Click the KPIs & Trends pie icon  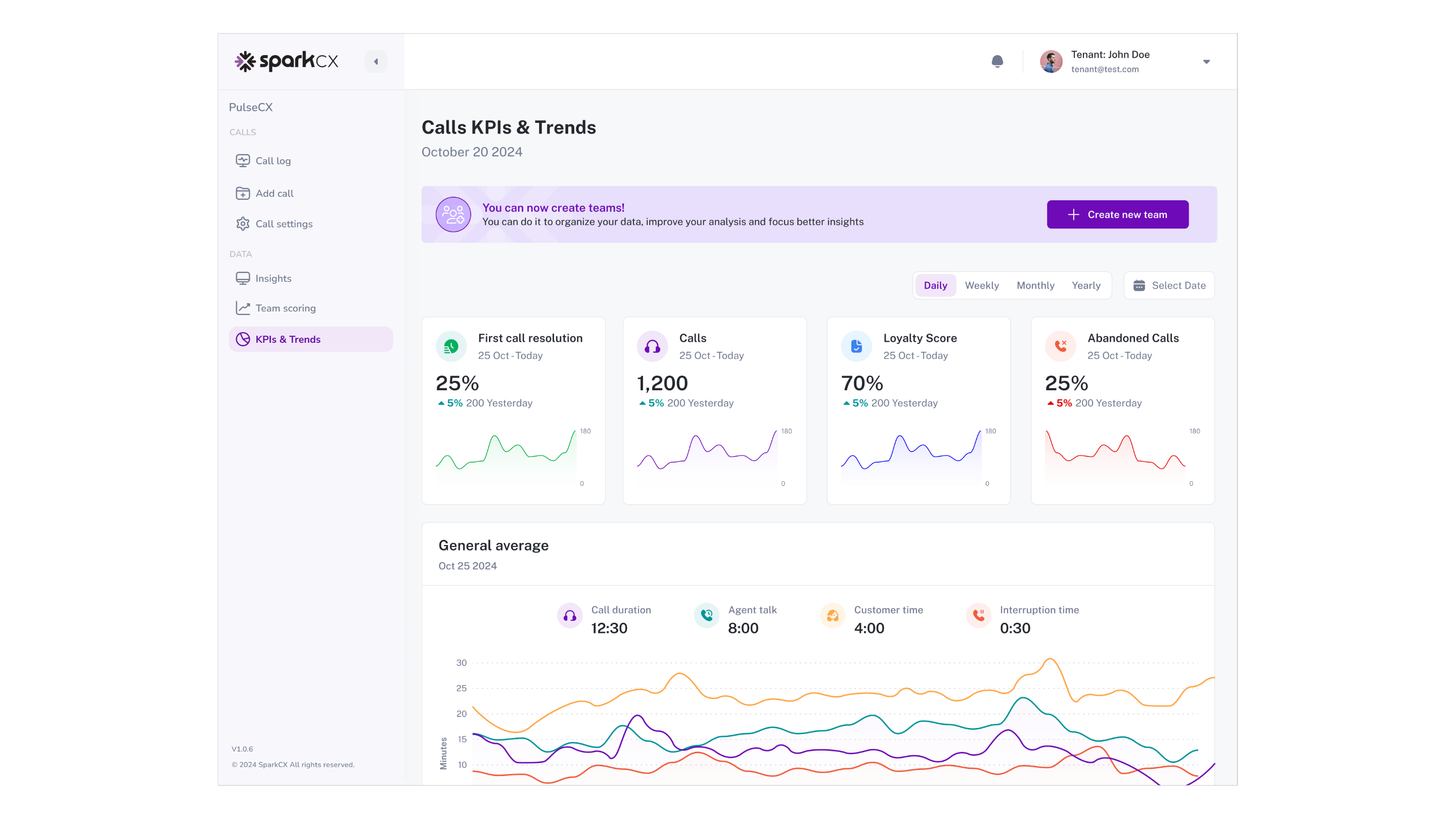(x=243, y=339)
